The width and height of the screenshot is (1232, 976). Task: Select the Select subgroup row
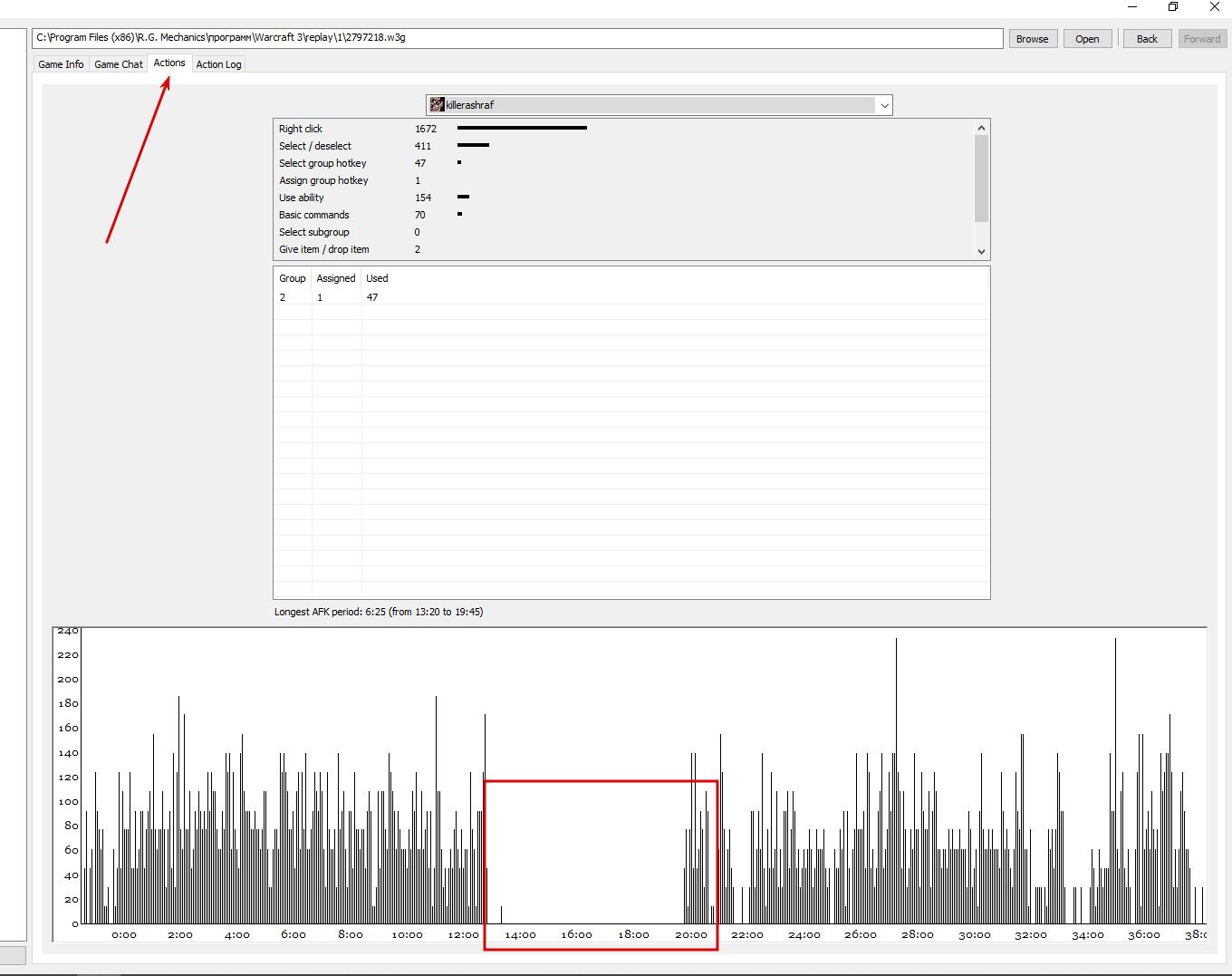coord(623,232)
